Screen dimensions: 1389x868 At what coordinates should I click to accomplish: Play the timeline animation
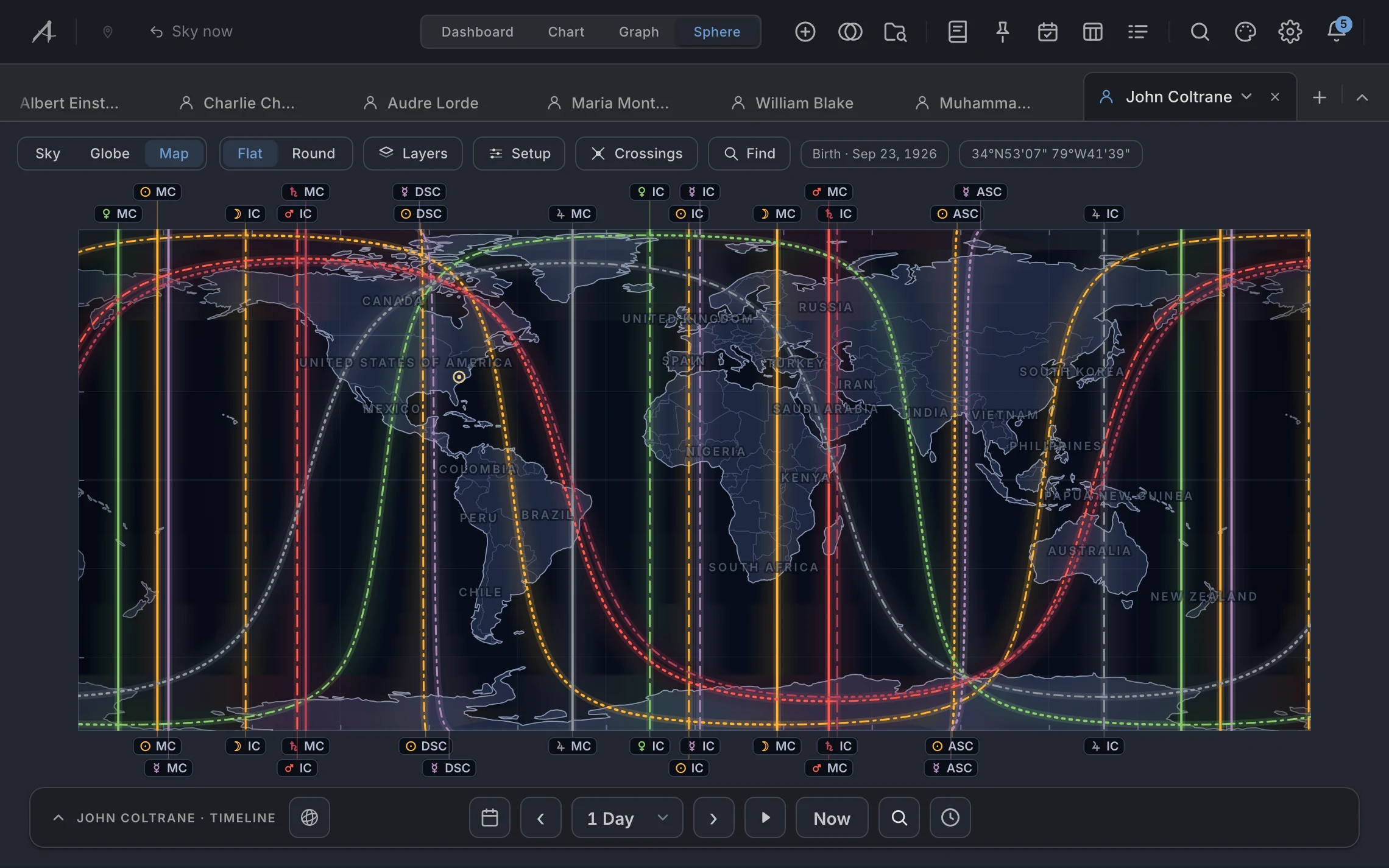(765, 817)
